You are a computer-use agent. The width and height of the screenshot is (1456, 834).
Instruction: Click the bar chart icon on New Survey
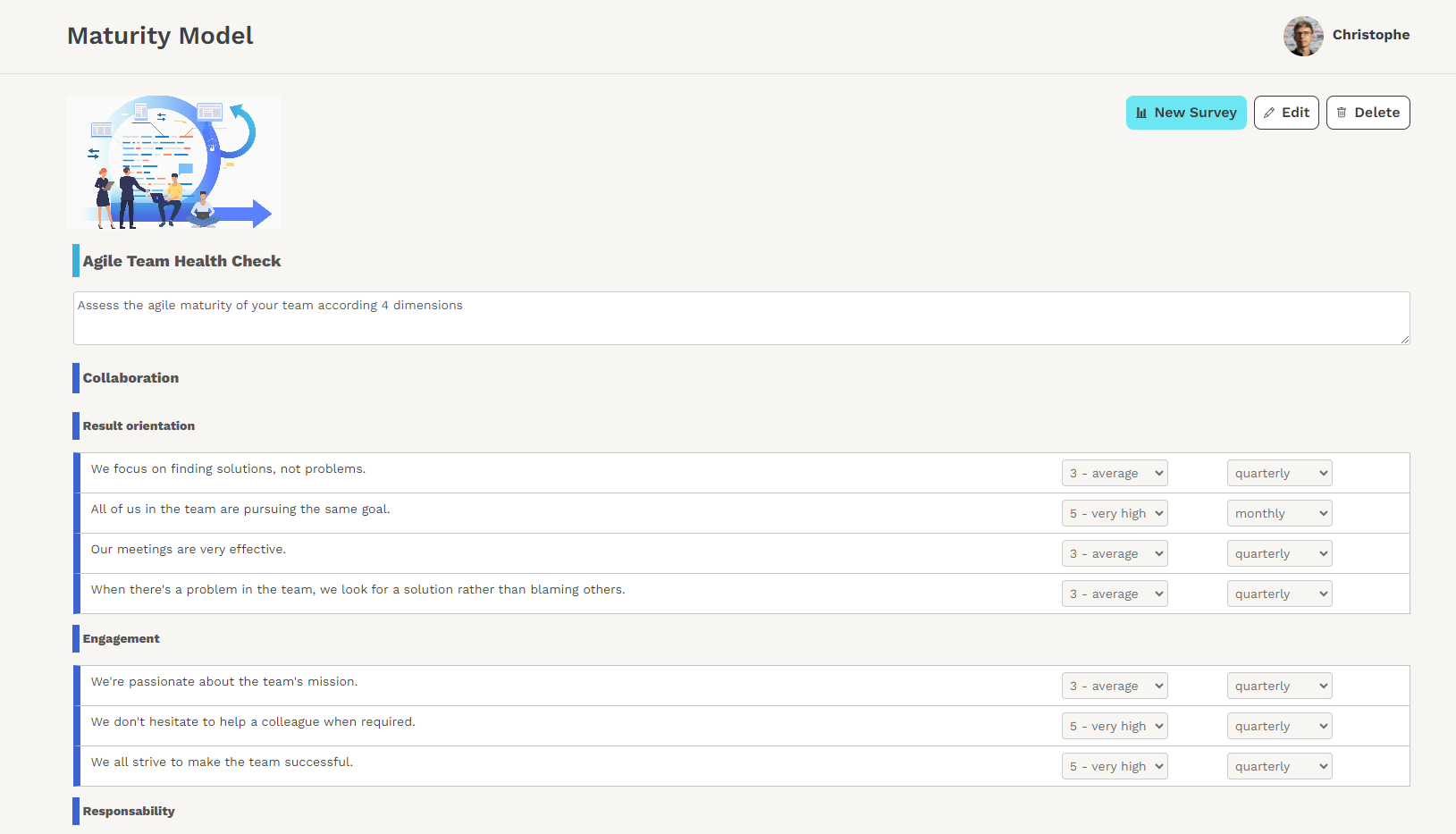click(x=1141, y=113)
